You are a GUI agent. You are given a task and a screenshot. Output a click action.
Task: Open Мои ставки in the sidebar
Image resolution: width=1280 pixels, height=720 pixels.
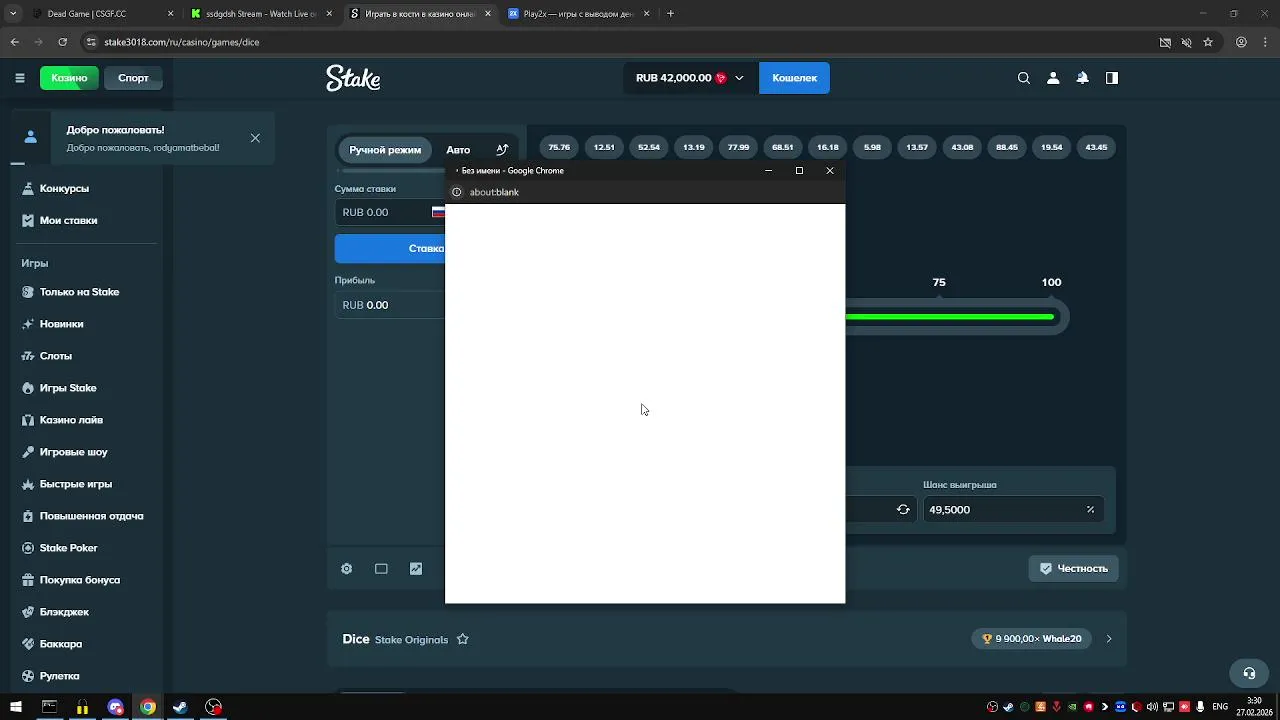point(68,220)
